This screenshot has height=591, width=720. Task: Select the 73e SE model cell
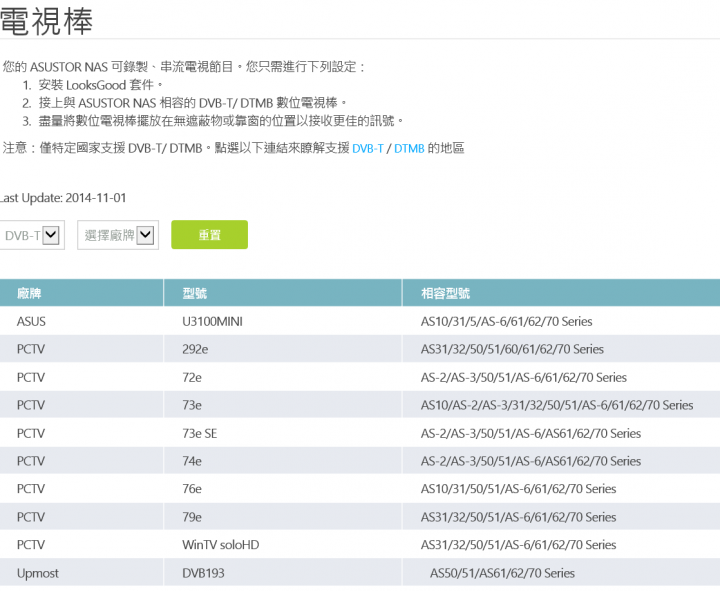pos(283,433)
